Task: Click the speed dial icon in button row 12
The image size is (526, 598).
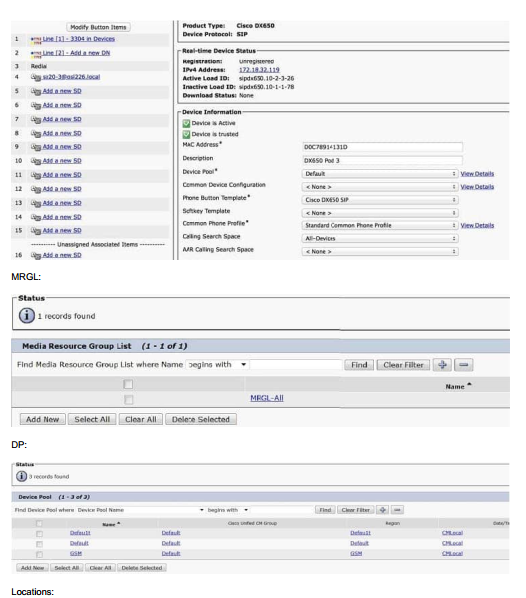Action: coord(36,190)
